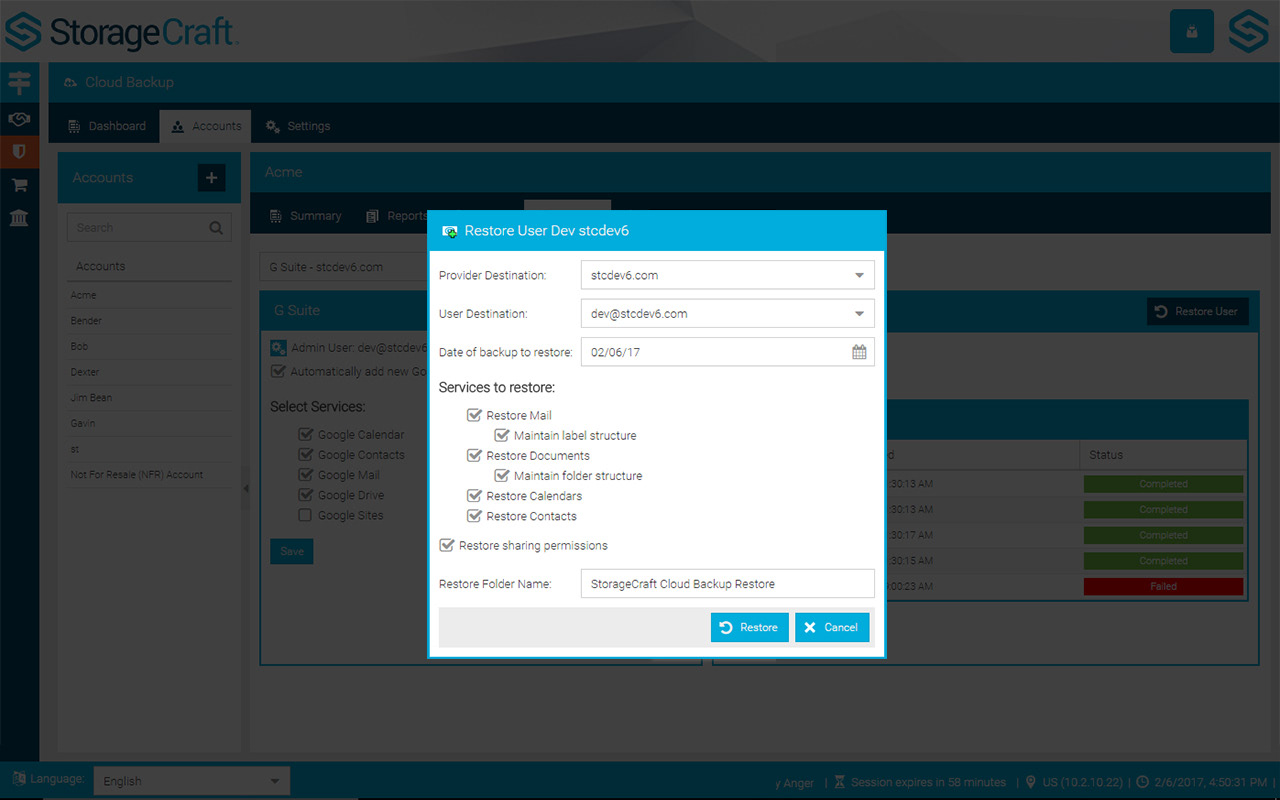Open the Reports tab for Acme

[397, 216]
